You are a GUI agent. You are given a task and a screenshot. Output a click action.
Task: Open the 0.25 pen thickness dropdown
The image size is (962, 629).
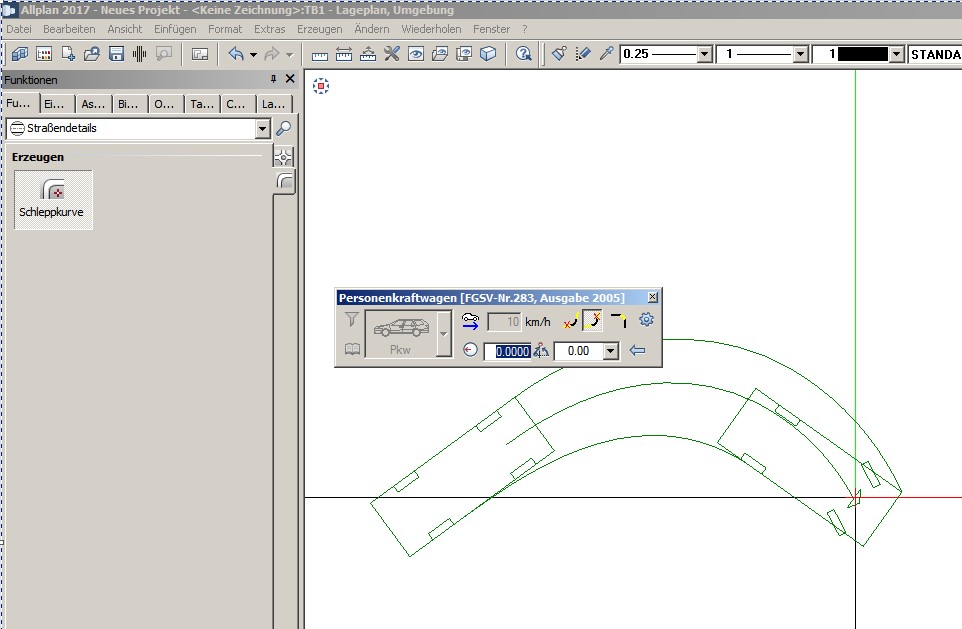click(705, 54)
